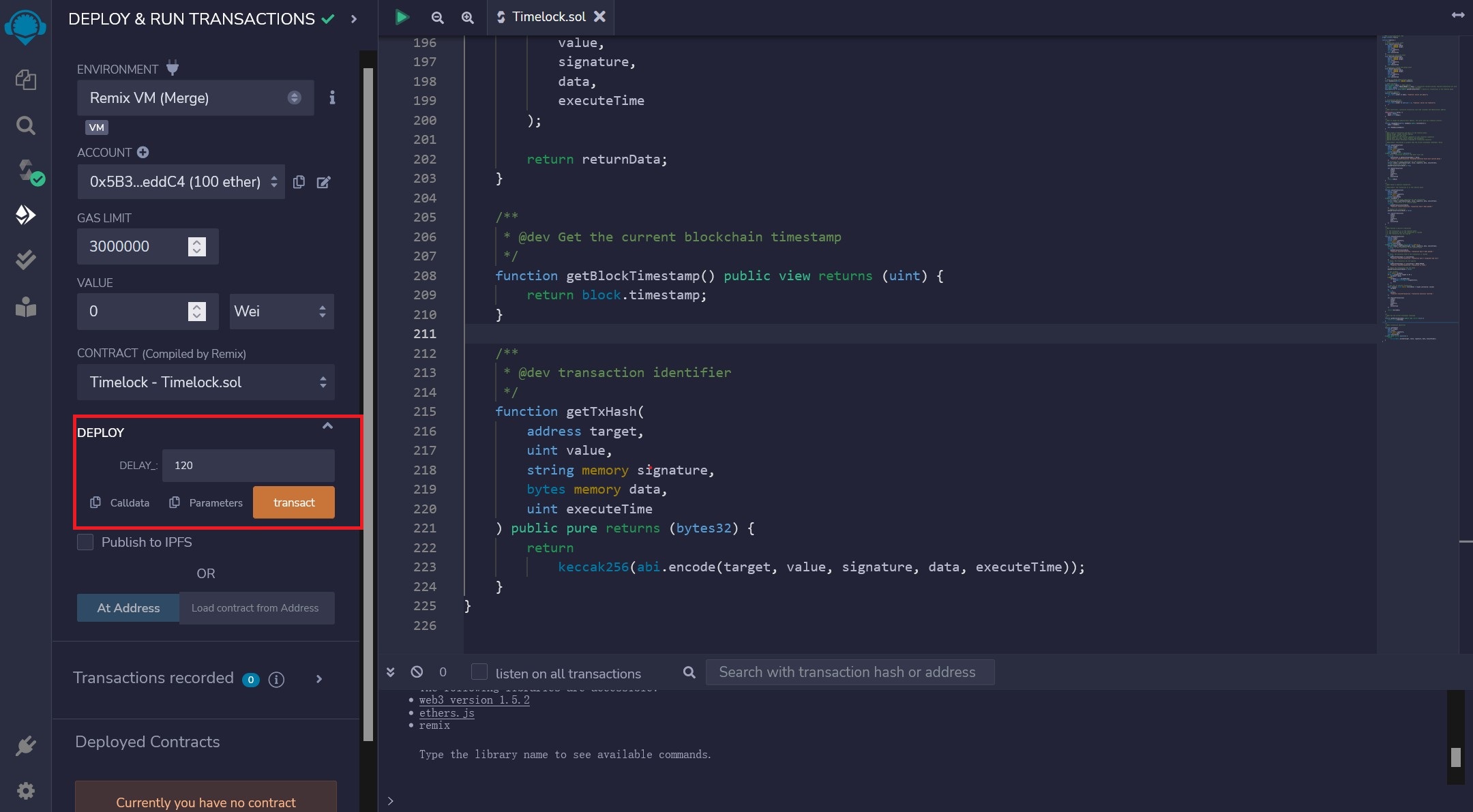The image size is (1473, 812).
Task: Sign a message with account edit icon
Action: point(324,182)
